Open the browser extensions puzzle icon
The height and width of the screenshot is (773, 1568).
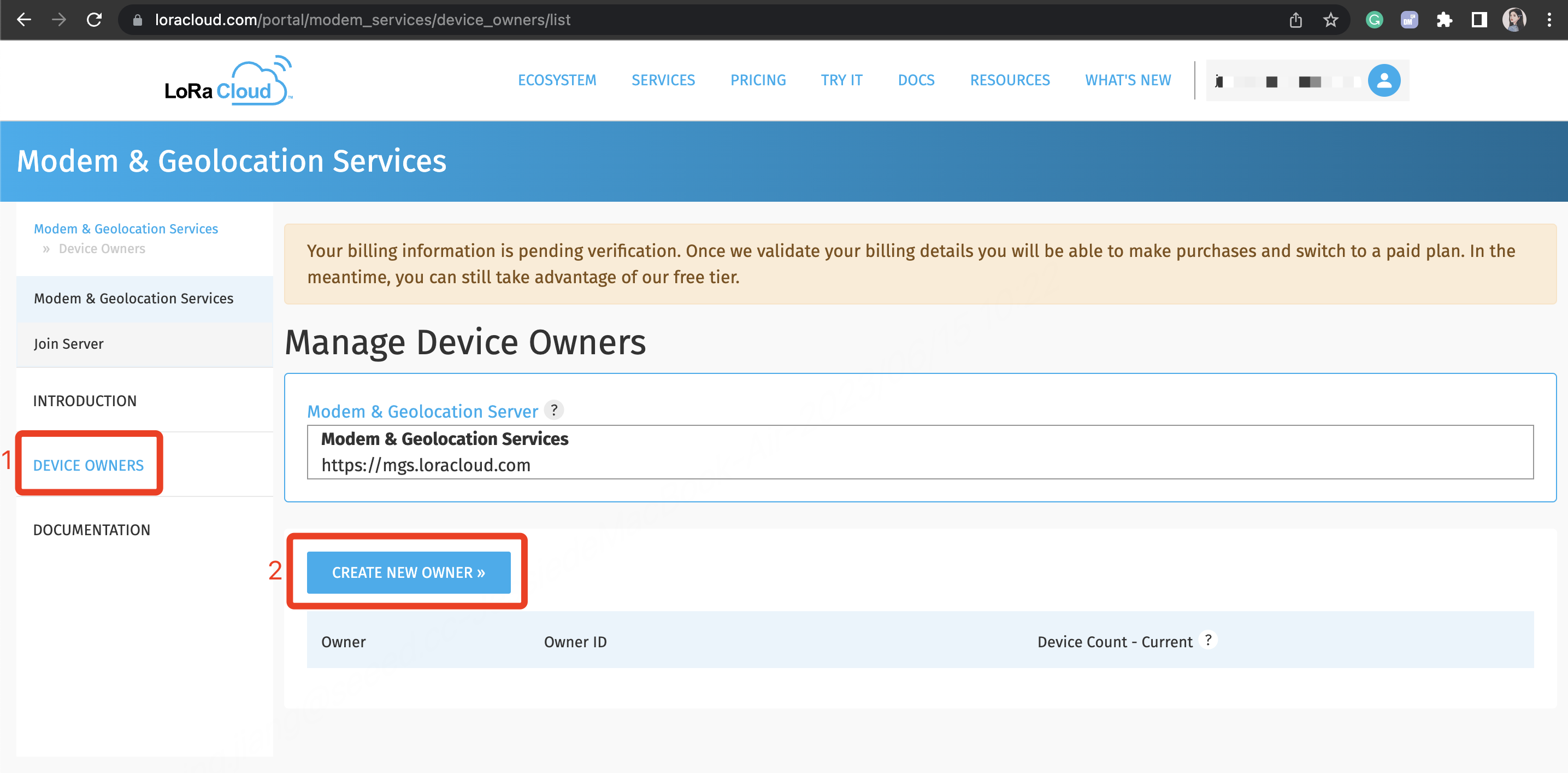pyautogui.click(x=1445, y=20)
